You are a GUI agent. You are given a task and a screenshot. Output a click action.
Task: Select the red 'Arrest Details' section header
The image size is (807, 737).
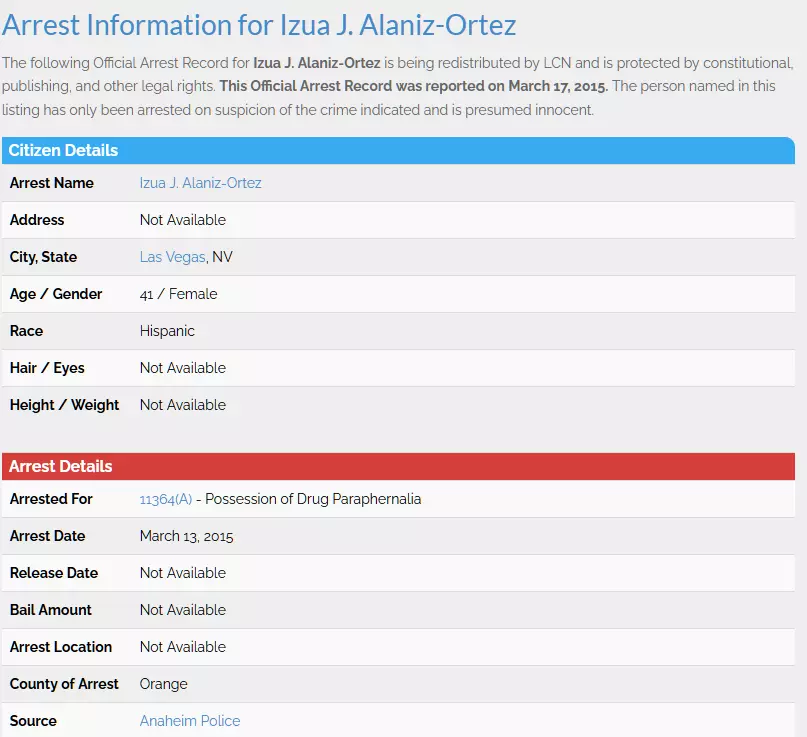point(398,466)
